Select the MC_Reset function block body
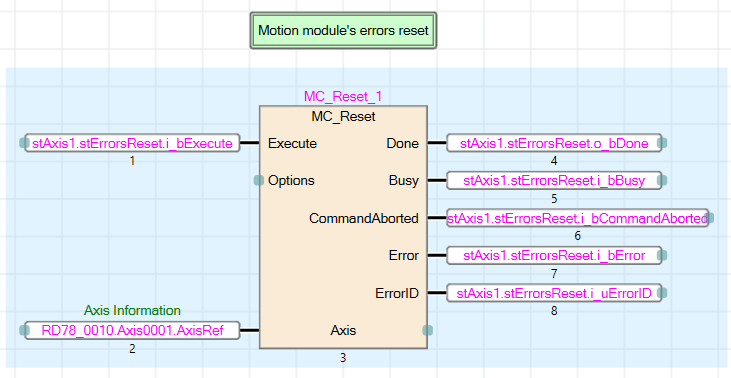 coord(343,227)
